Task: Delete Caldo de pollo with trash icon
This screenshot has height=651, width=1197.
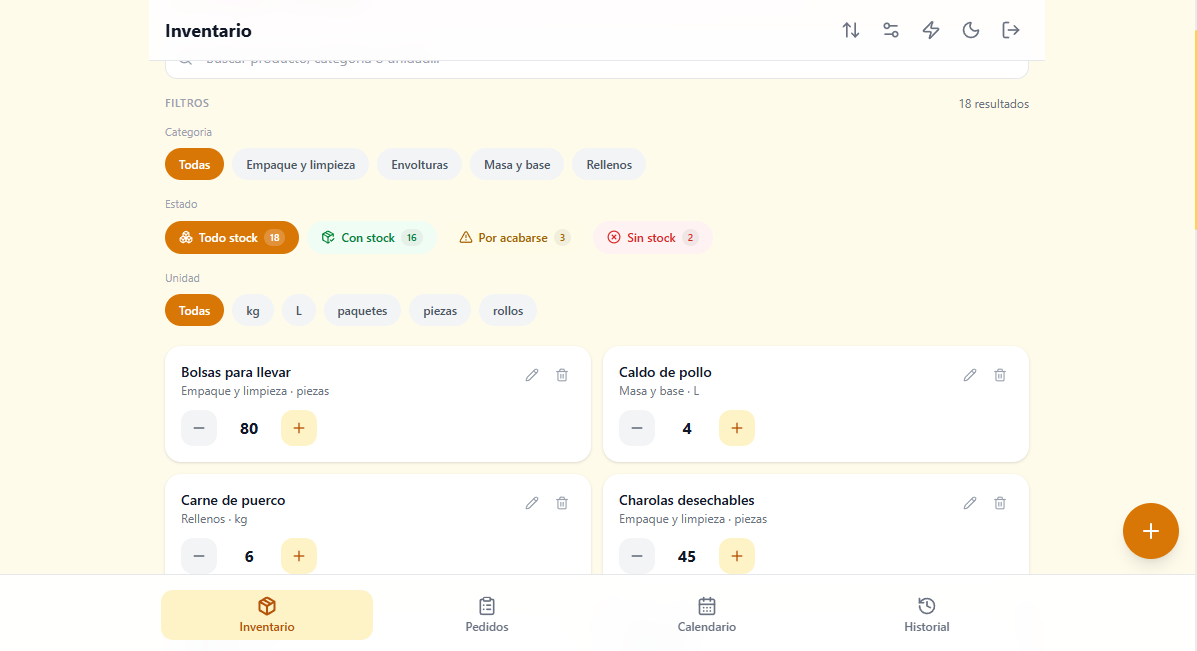Action: tap(1000, 375)
